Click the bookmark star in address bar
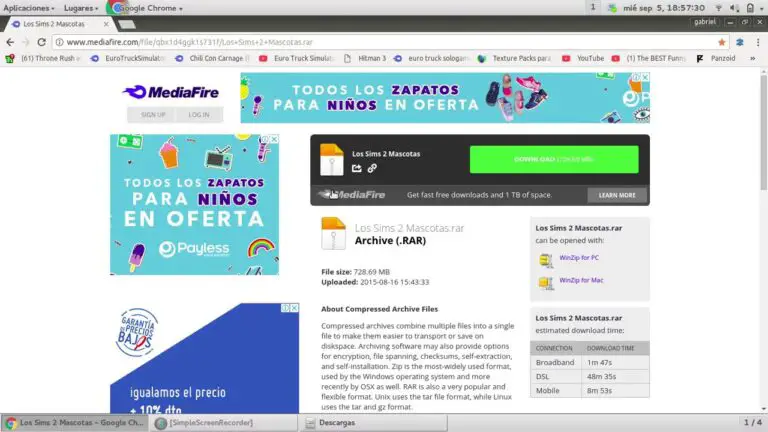The width and height of the screenshot is (768, 432). click(x=721, y=42)
